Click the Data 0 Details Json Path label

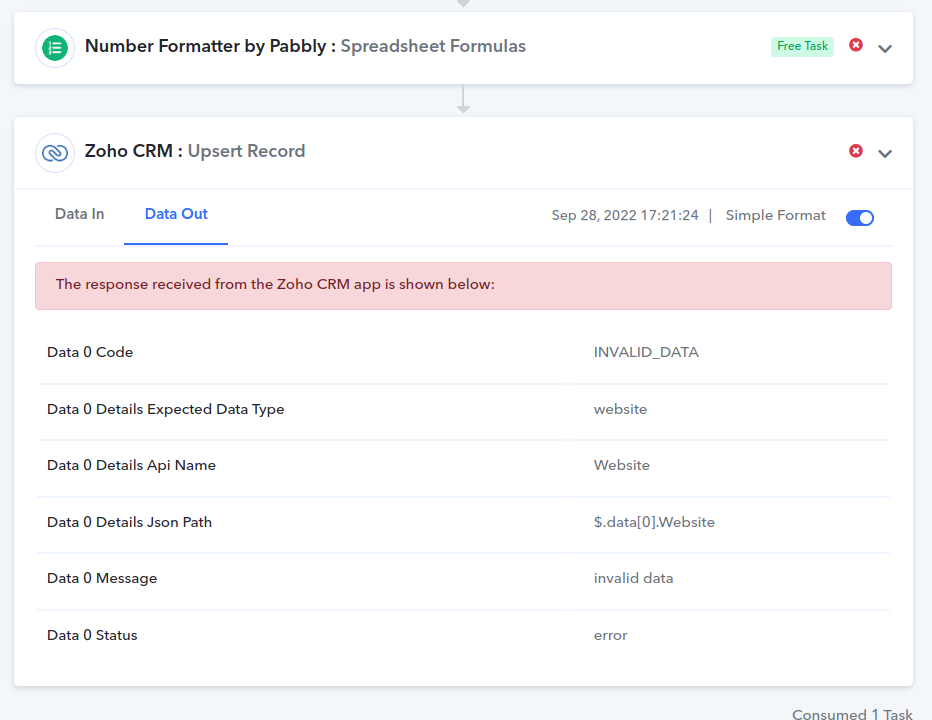129,522
